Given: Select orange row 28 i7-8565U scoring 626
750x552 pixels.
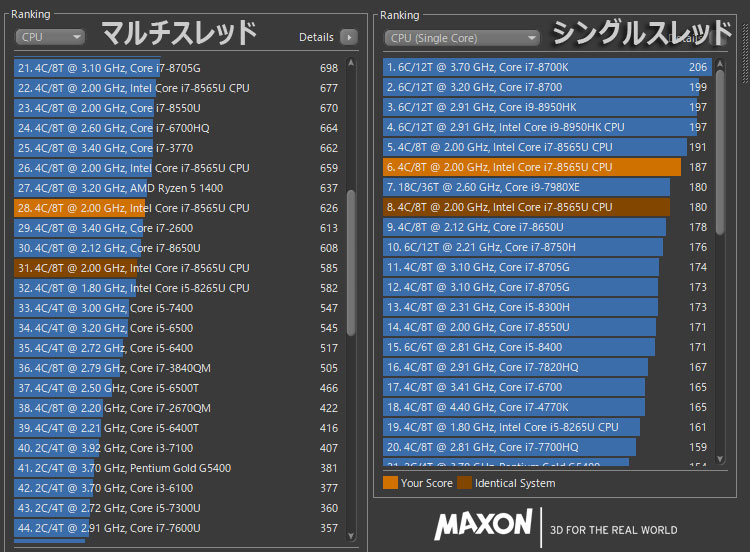Looking at the screenshot, I should pyautogui.click(x=178, y=208).
